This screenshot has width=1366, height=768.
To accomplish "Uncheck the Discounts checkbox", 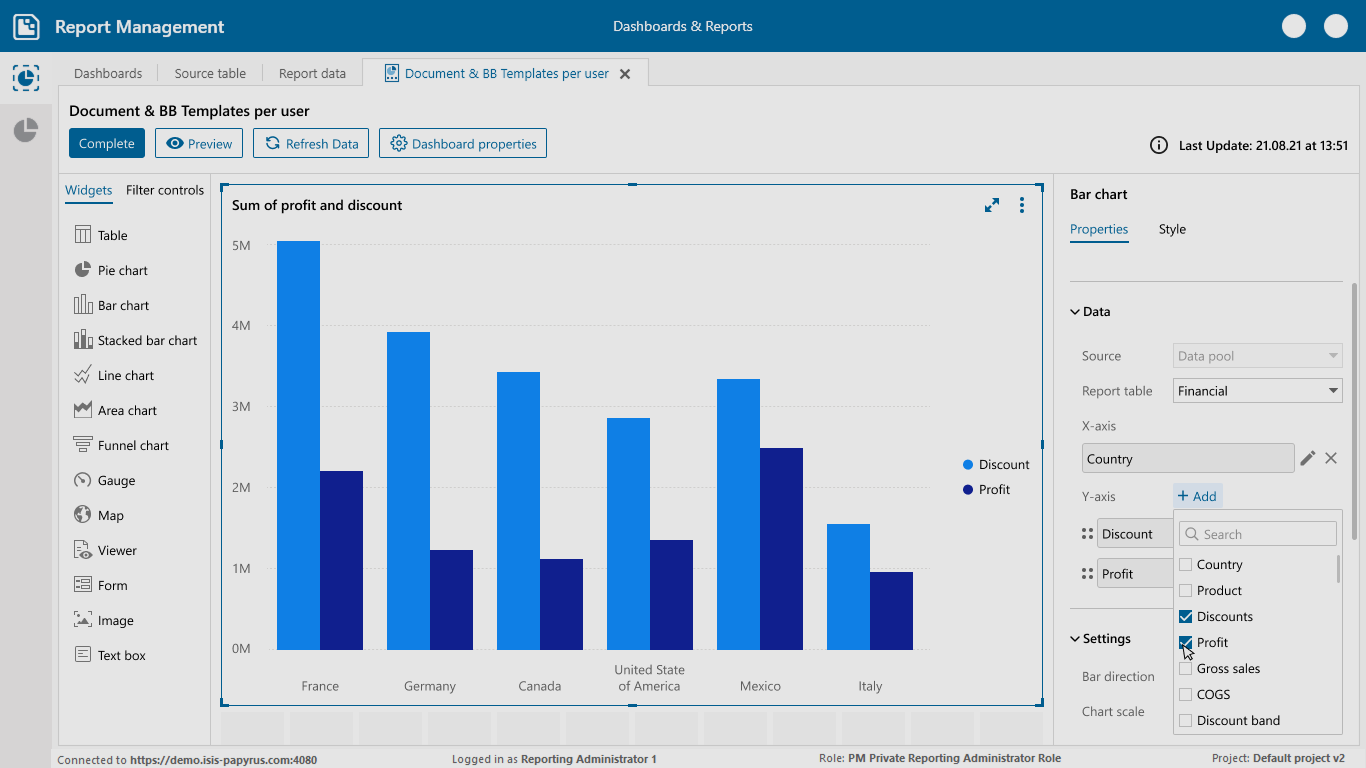I will coord(1186,616).
